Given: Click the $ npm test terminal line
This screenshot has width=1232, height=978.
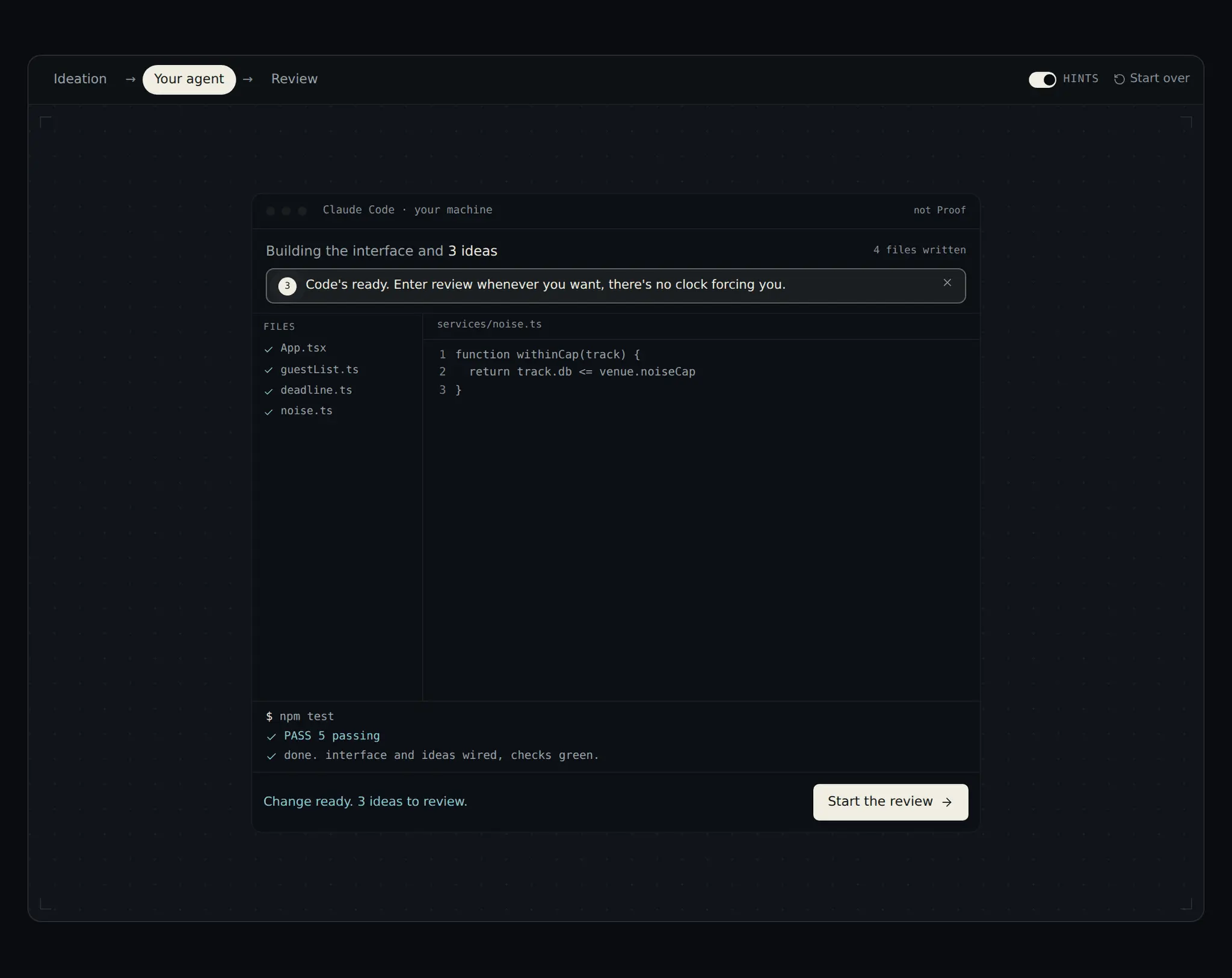Looking at the screenshot, I should (x=300, y=716).
